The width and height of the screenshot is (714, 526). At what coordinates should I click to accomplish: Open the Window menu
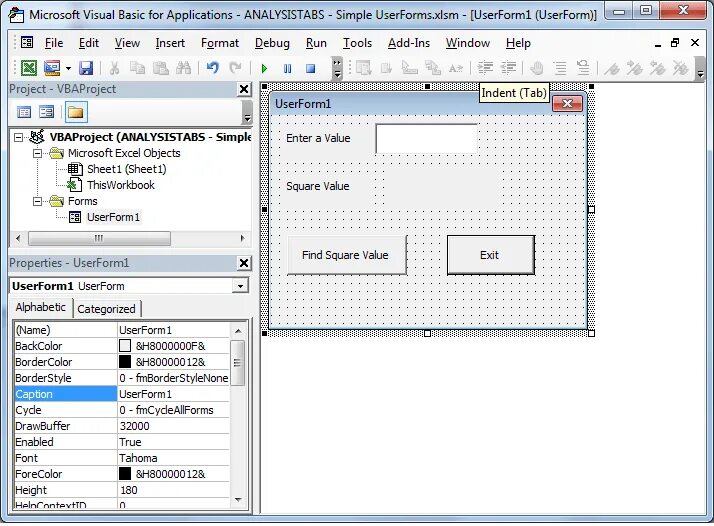pos(468,43)
